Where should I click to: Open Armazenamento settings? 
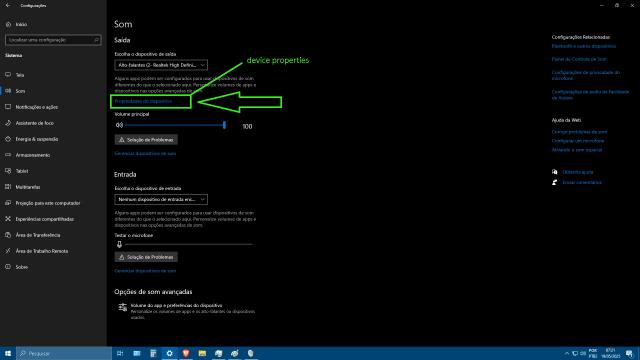33,155
